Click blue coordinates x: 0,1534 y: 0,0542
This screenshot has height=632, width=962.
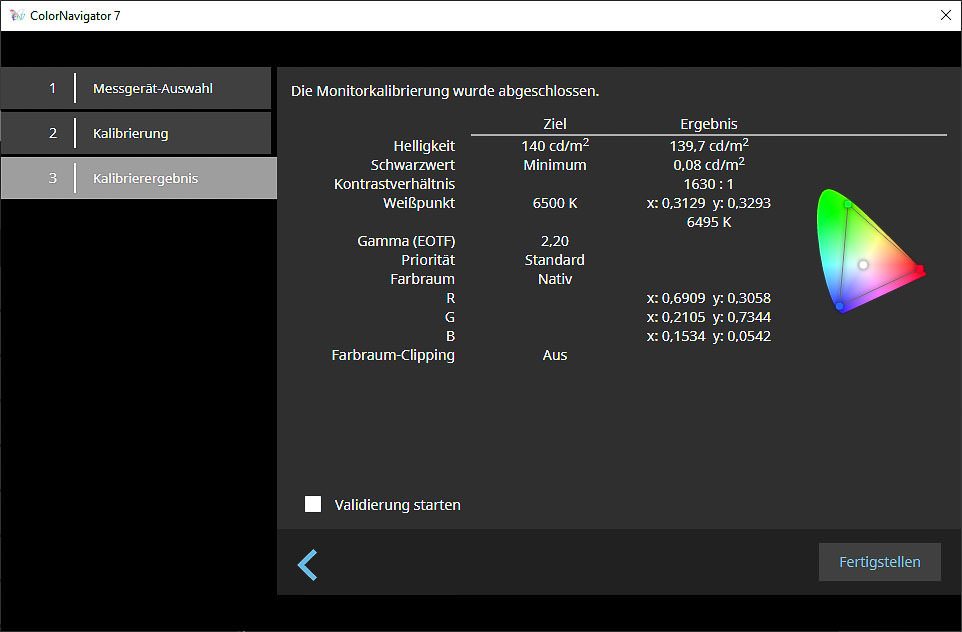coord(709,336)
